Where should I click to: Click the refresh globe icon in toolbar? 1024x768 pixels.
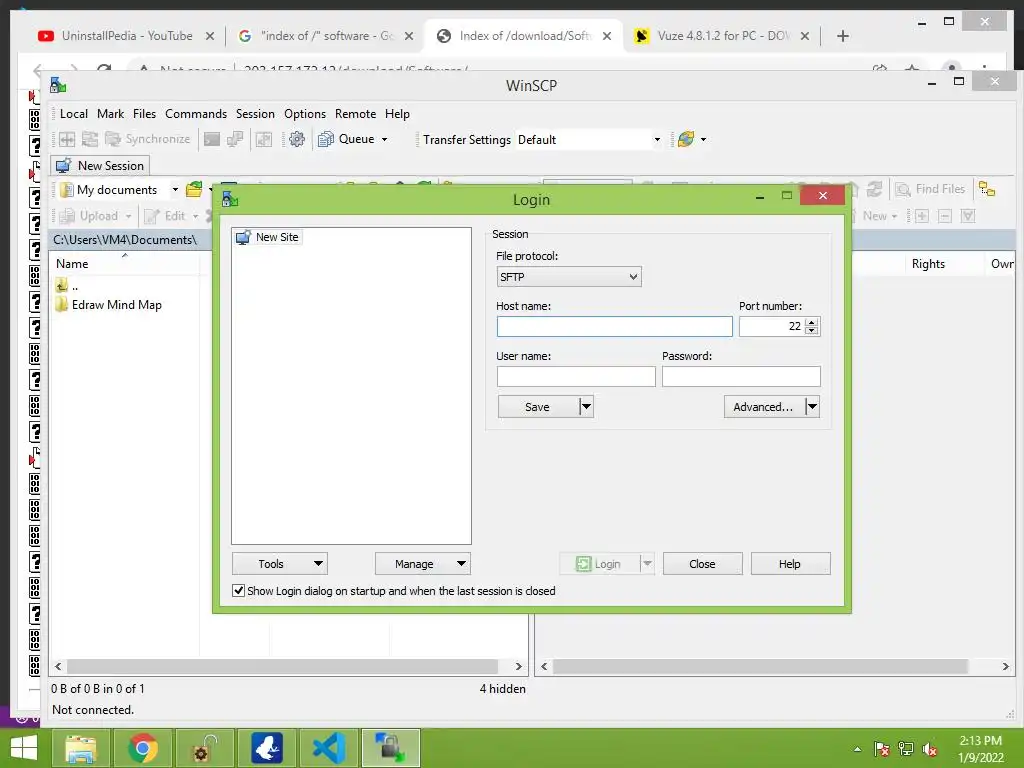pyautogui.click(x=686, y=139)
